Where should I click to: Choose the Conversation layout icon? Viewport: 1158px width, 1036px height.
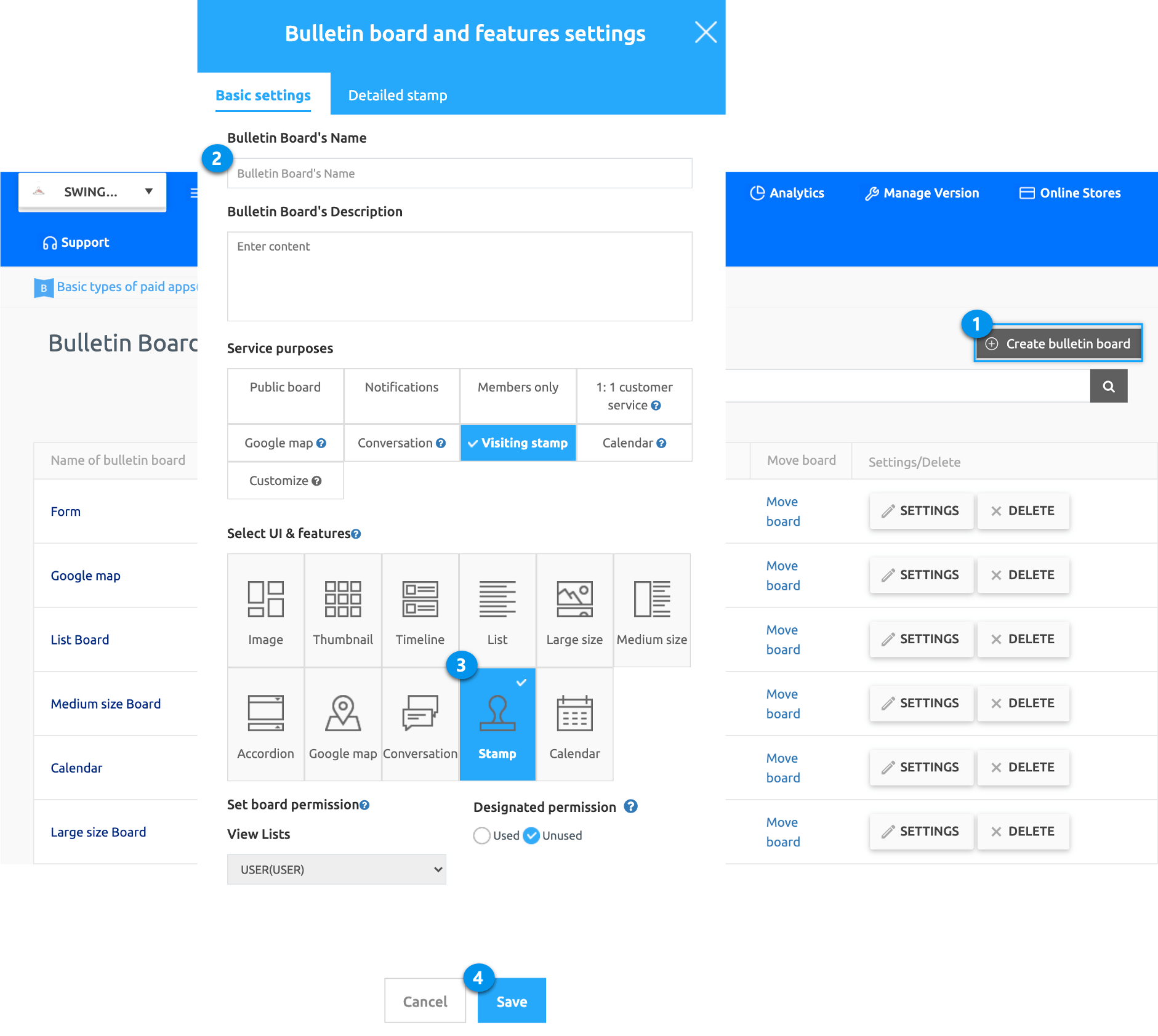click(x=420, y=713)
